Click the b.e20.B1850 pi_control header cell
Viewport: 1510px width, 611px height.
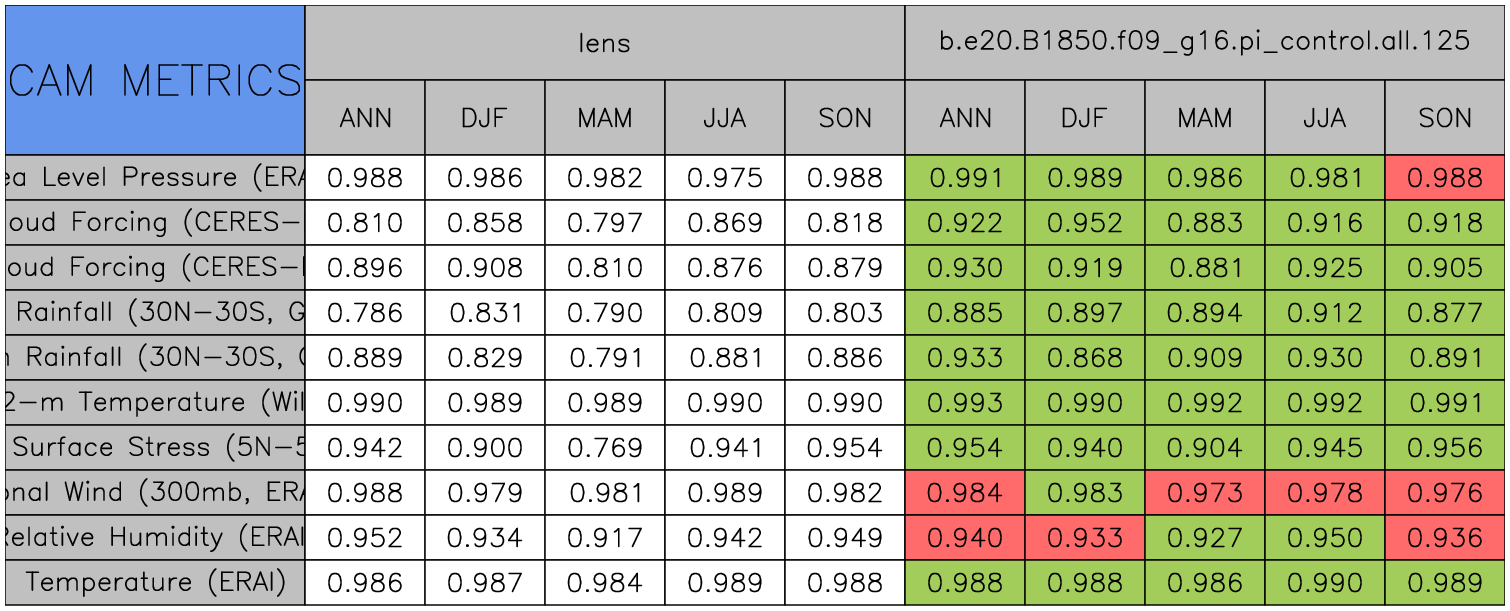(x=1204, y=43)
